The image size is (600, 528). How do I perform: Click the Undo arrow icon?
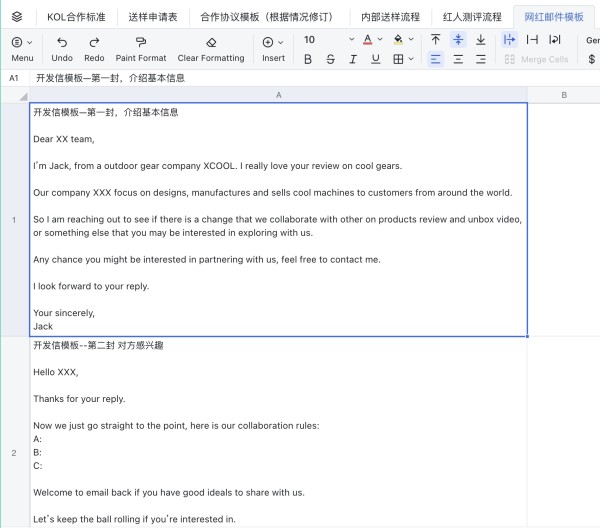tap(62, 42)
